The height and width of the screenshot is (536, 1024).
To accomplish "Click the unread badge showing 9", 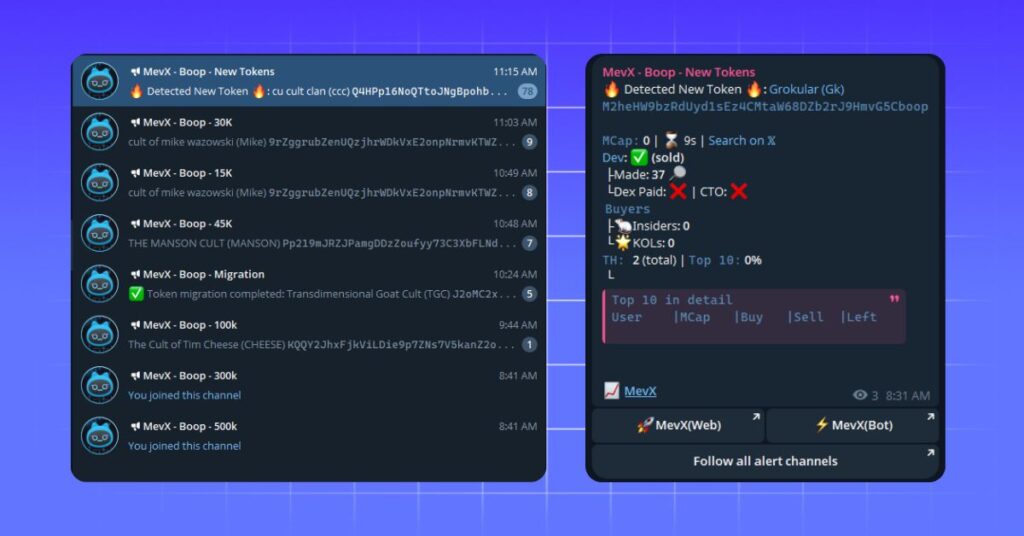I will click(x=530, y=142).
